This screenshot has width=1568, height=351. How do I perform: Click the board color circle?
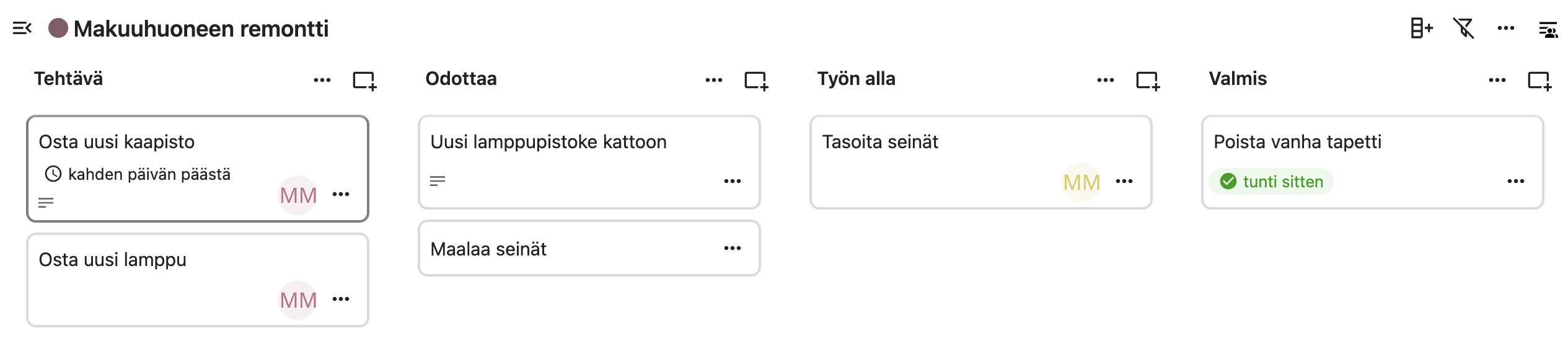[x=58, y=29]
